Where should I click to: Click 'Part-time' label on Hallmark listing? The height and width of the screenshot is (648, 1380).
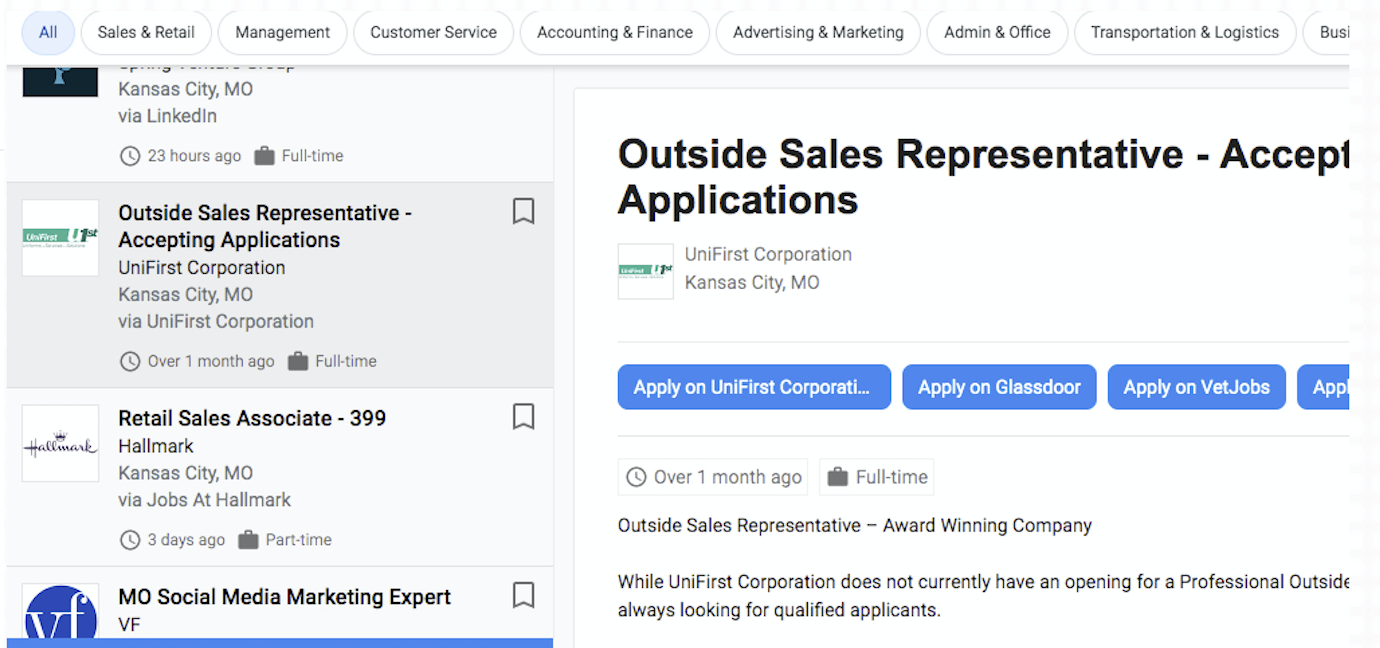pyautogui.click(x=298, y=540)
